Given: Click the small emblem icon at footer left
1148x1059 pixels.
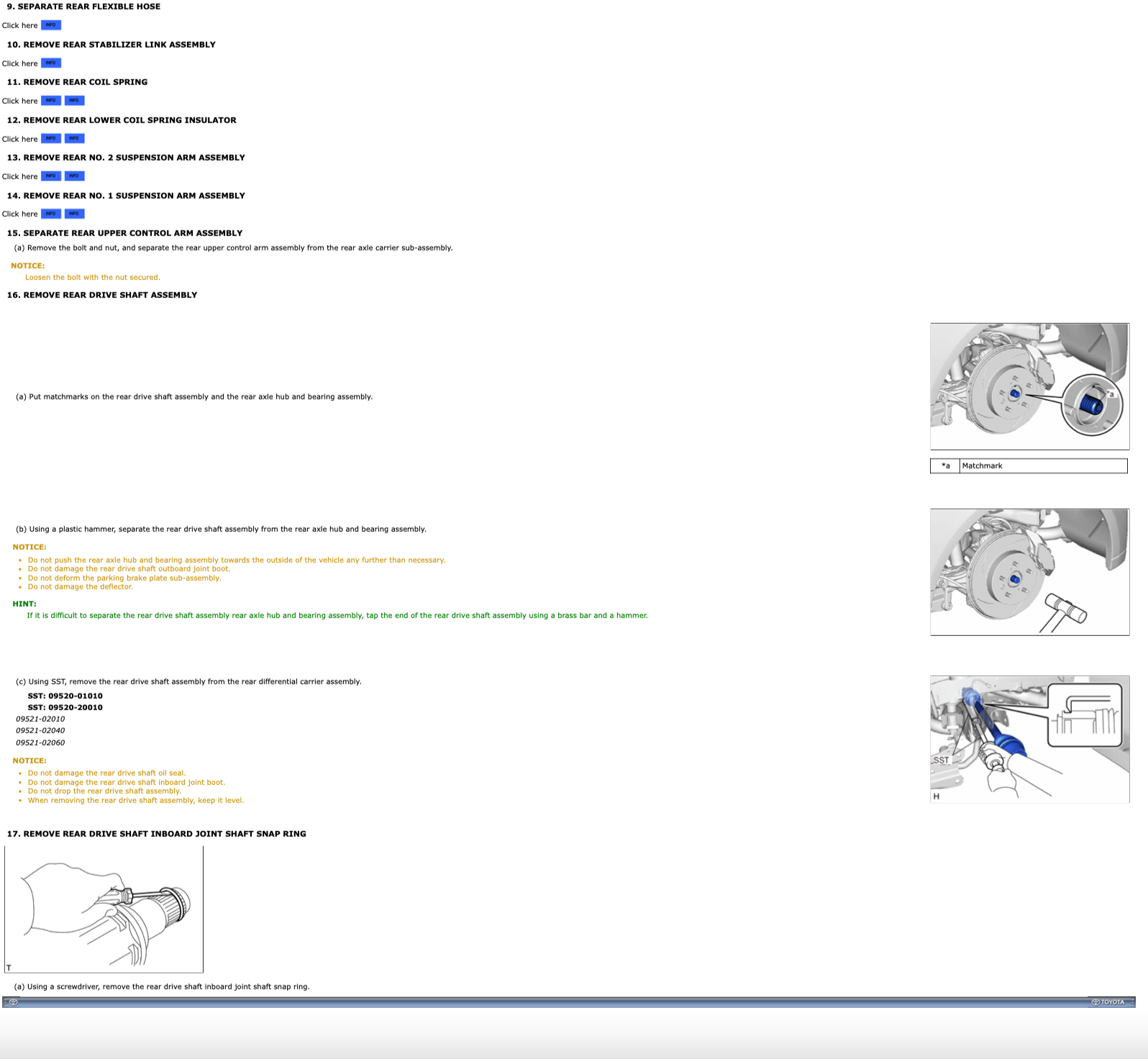Looking at the screenshot, I should click(x=13, y=1002).
